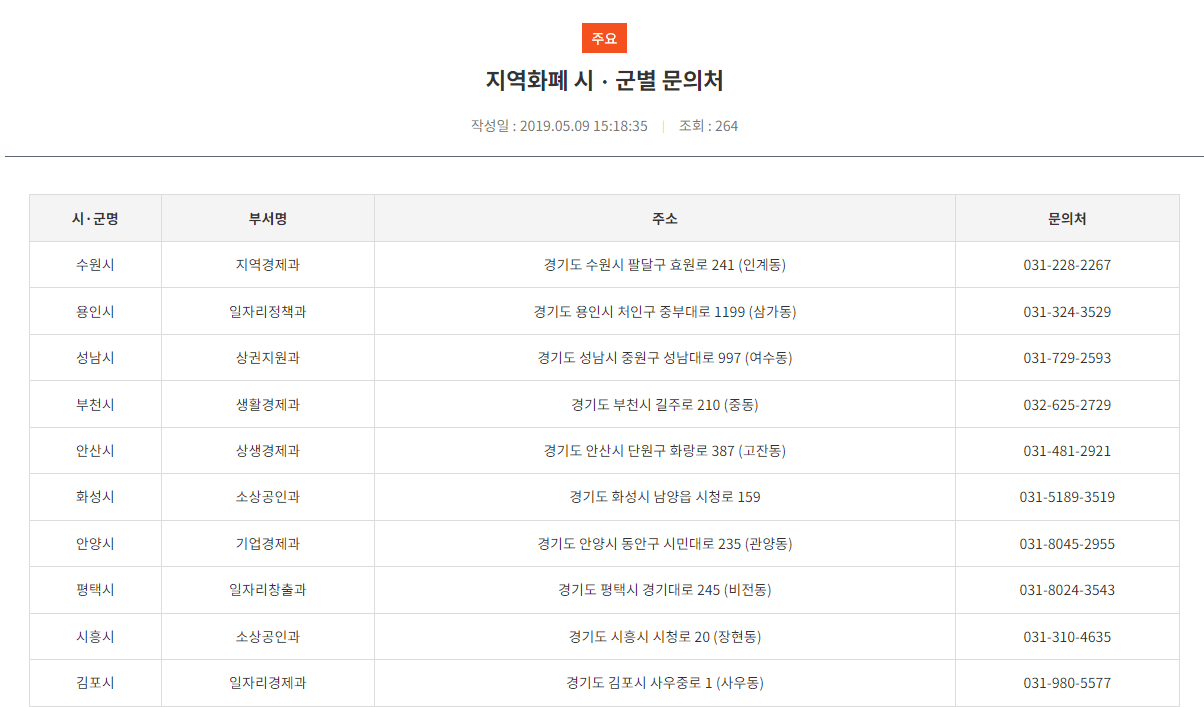Click the orange 주요 badge
Screen dimensions: 1204x707
tap(604, 38)
